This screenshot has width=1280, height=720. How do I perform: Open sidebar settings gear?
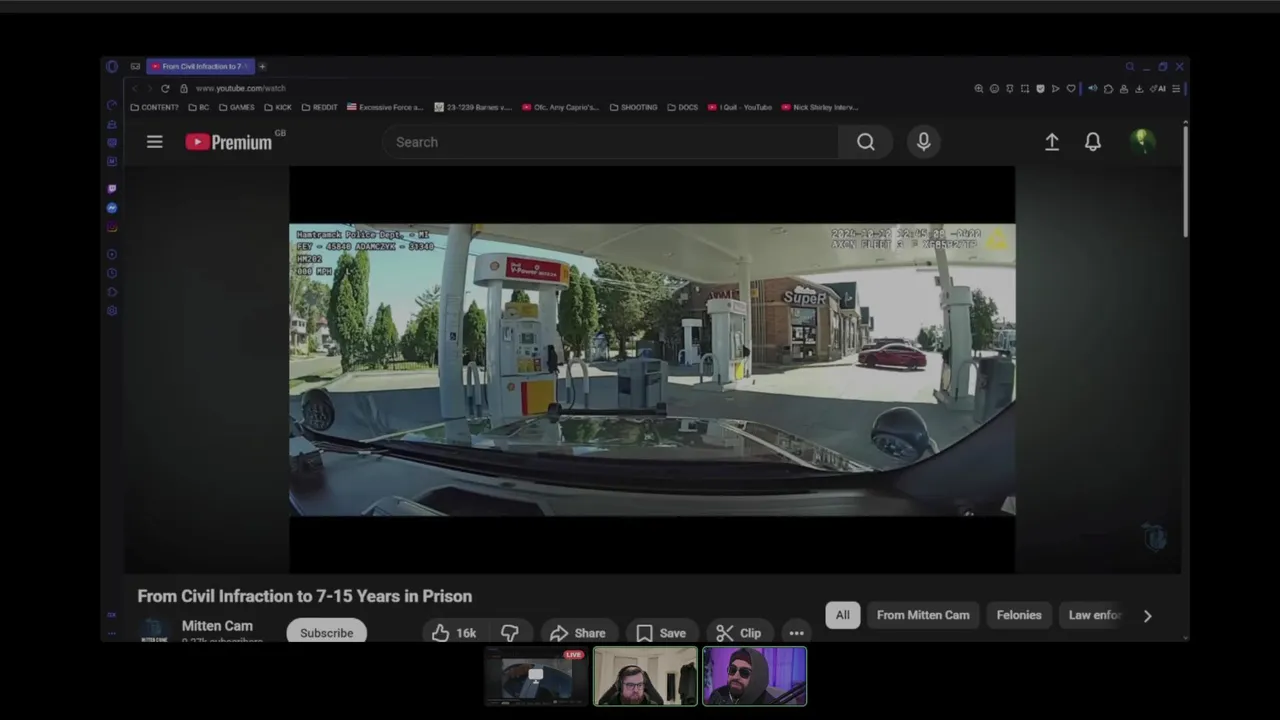111,310
